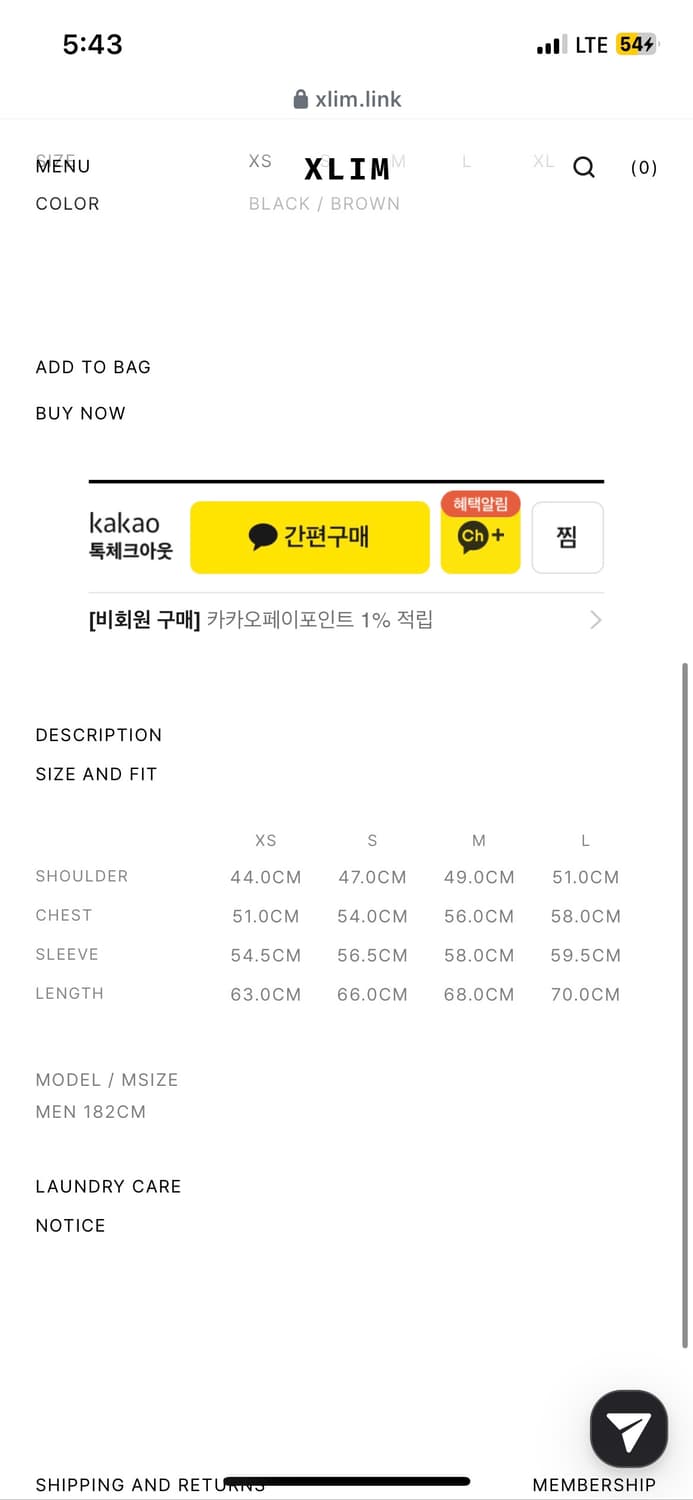Tap the XLIM logo
The width and height of the screenshot is (693, 1500).
348,168
